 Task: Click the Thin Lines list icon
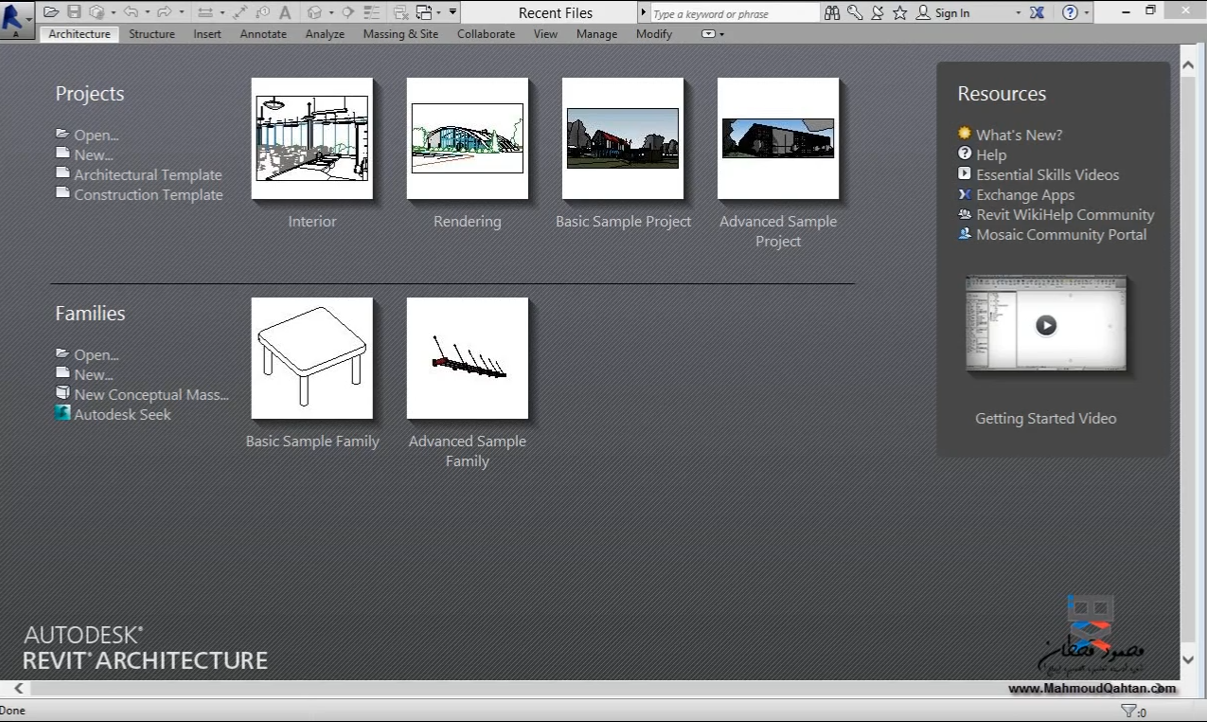[x=371, y=12]
